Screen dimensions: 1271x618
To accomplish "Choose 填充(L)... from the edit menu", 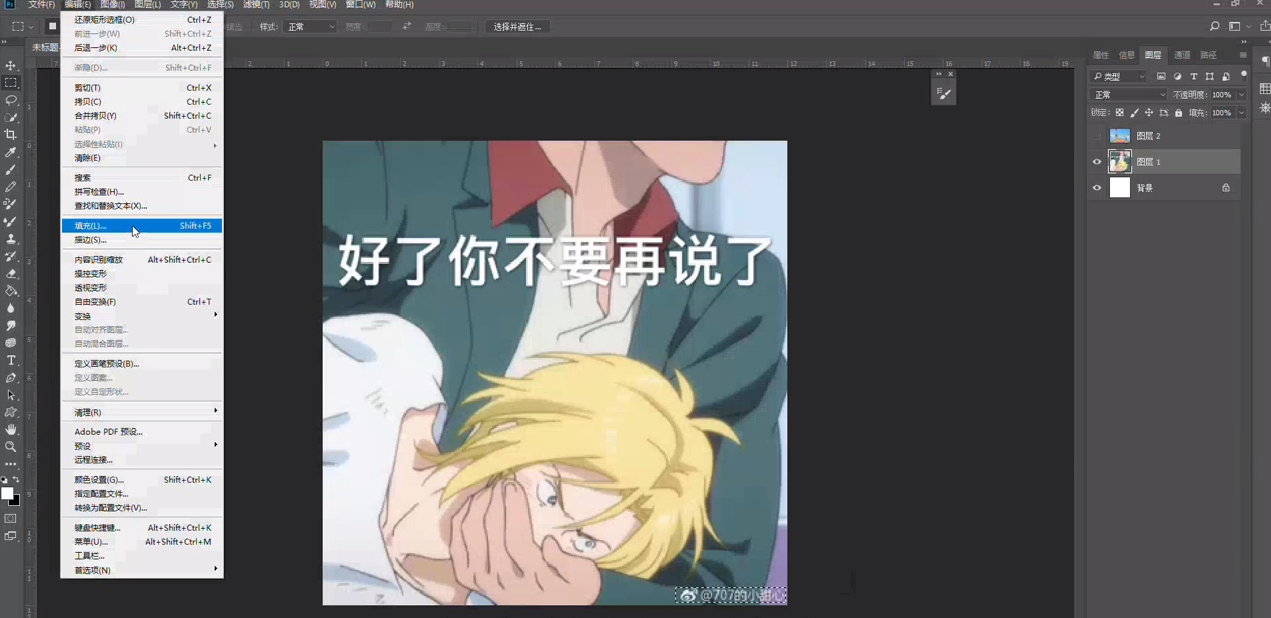I will pos(142,226).
